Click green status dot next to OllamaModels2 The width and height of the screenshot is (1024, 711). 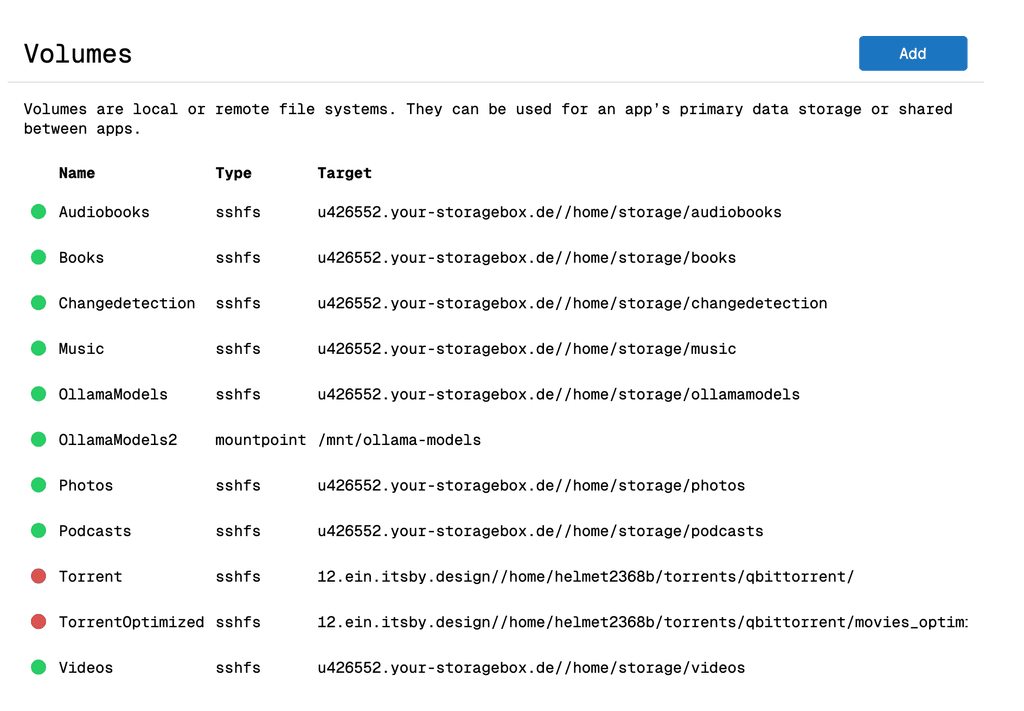[39, 440]
